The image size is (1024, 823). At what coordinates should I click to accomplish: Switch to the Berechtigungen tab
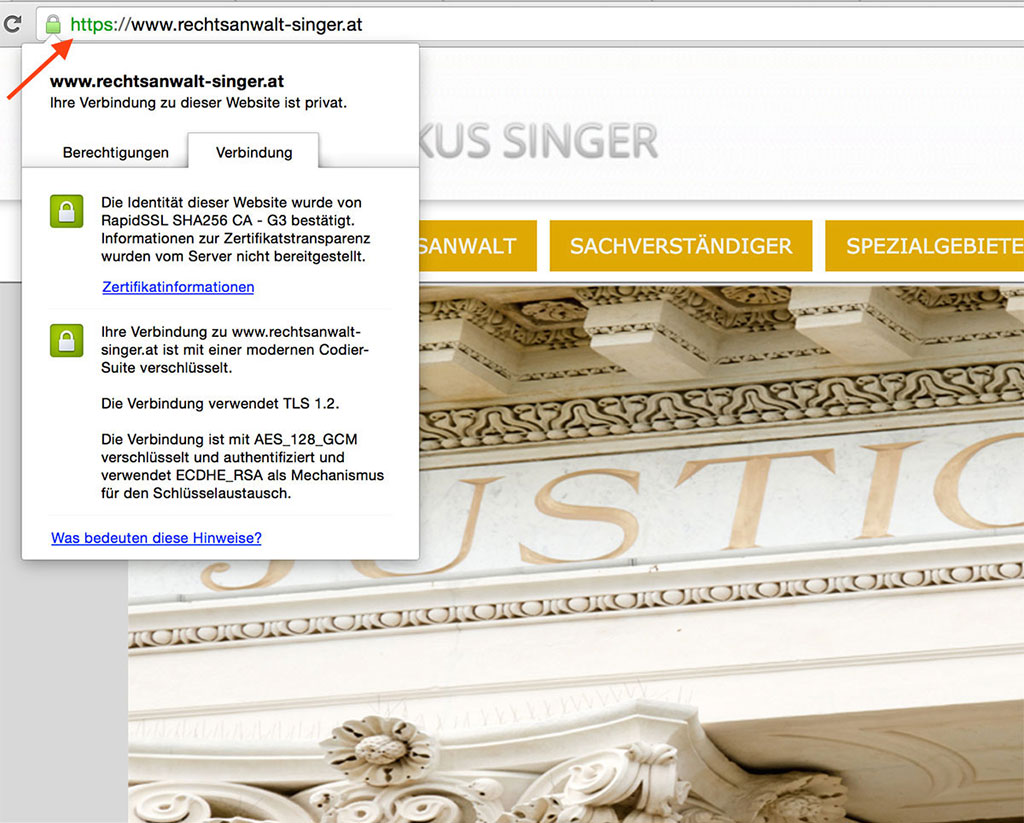(116, 152)
